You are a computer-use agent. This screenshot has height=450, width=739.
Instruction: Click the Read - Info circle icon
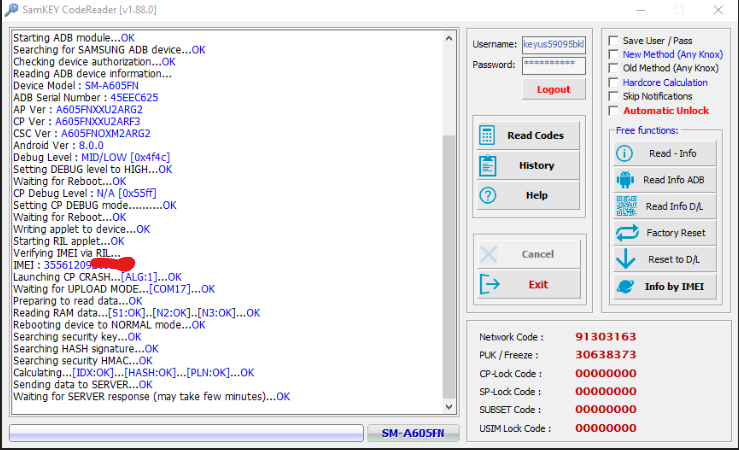[x=624, y=154]
